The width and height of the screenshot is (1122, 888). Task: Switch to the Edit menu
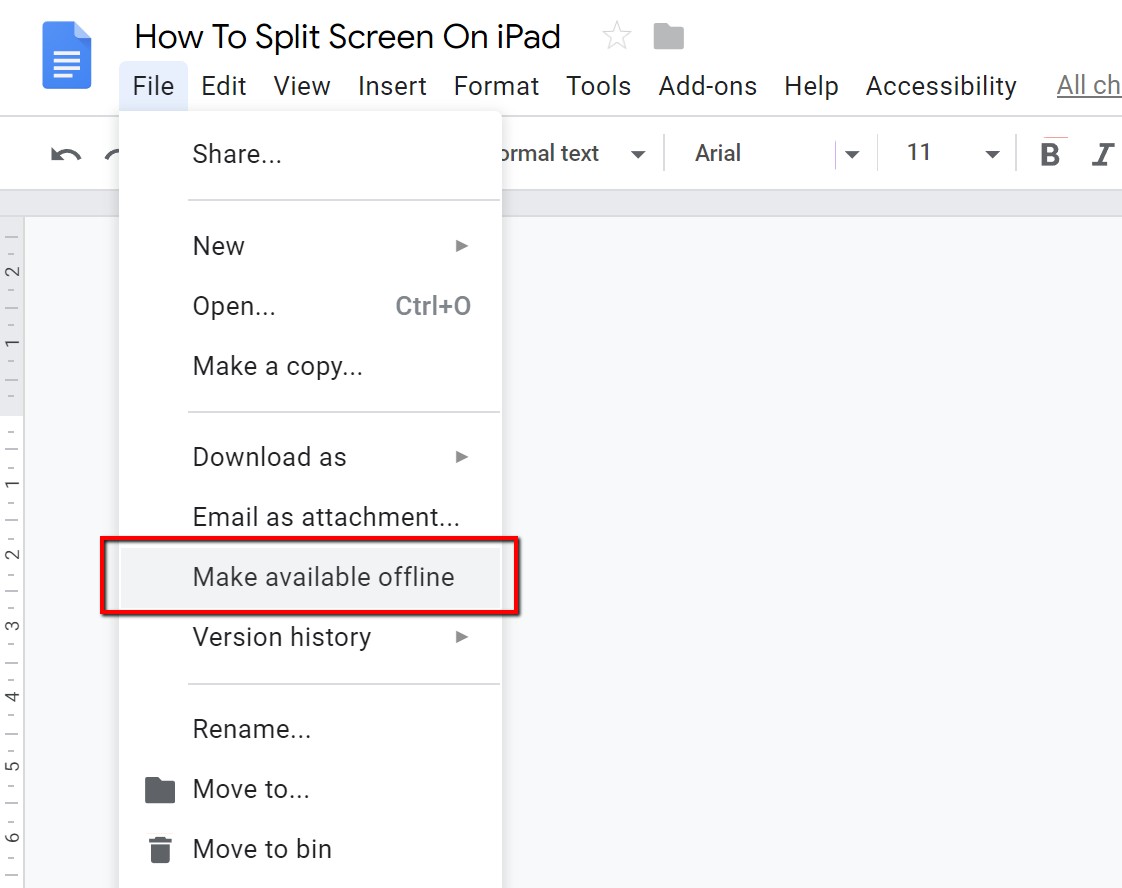click(x=223, y=86)
